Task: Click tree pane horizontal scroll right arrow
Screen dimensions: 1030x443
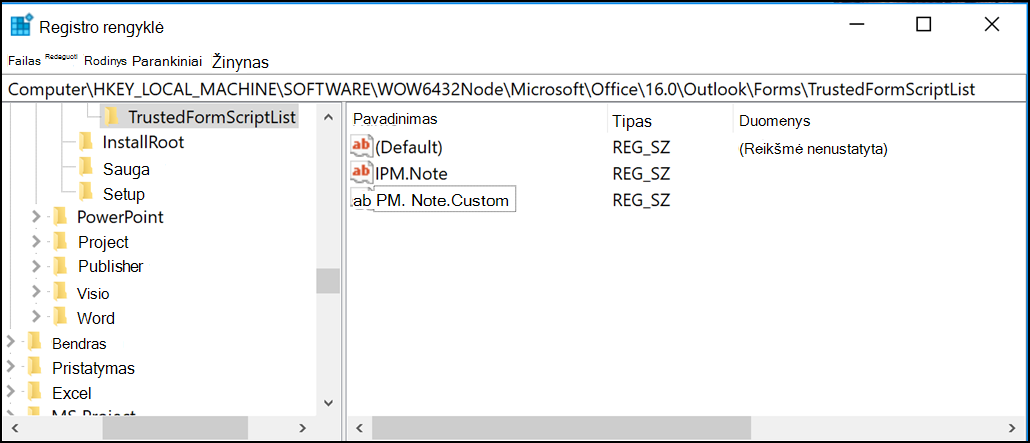Action: point(302,428)
